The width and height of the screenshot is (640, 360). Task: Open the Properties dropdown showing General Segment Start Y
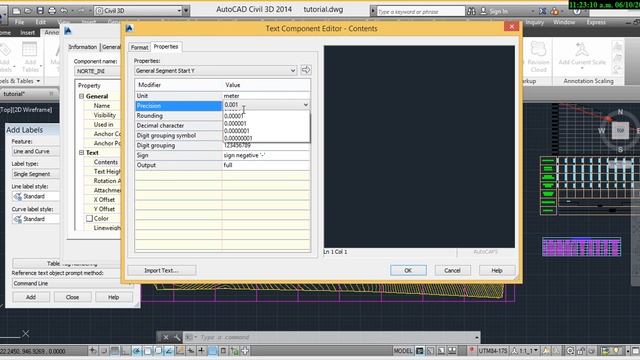click(x=216, y=71)
